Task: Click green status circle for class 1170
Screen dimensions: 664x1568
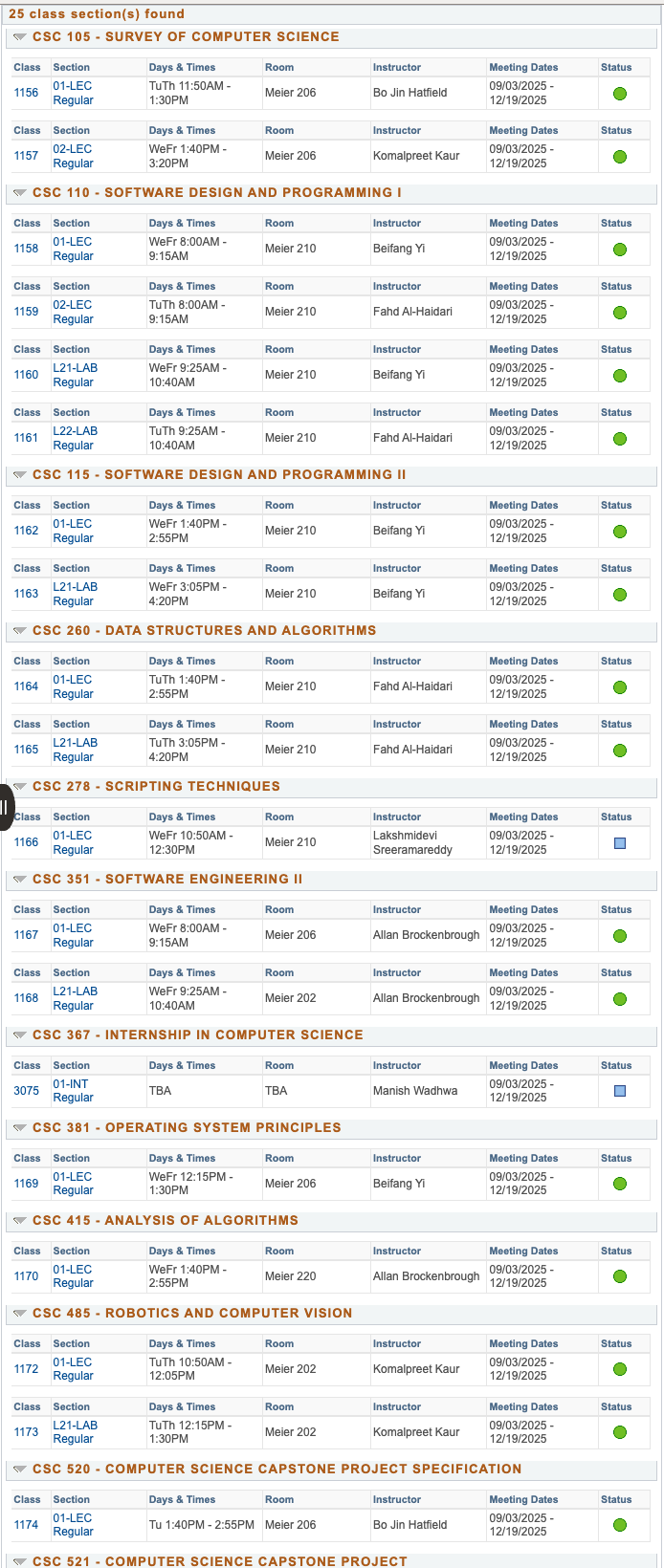Action: 620,1276
